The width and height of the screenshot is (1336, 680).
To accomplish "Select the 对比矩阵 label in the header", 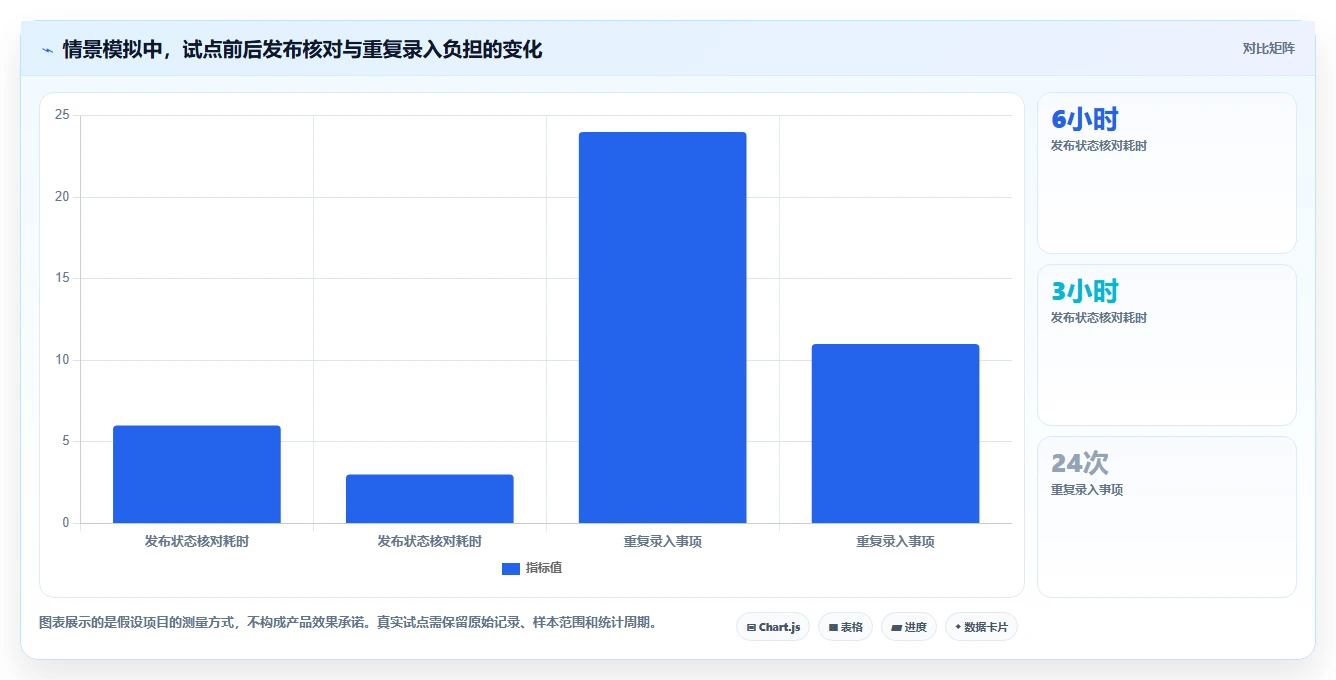I will [x=1268, y=49].
